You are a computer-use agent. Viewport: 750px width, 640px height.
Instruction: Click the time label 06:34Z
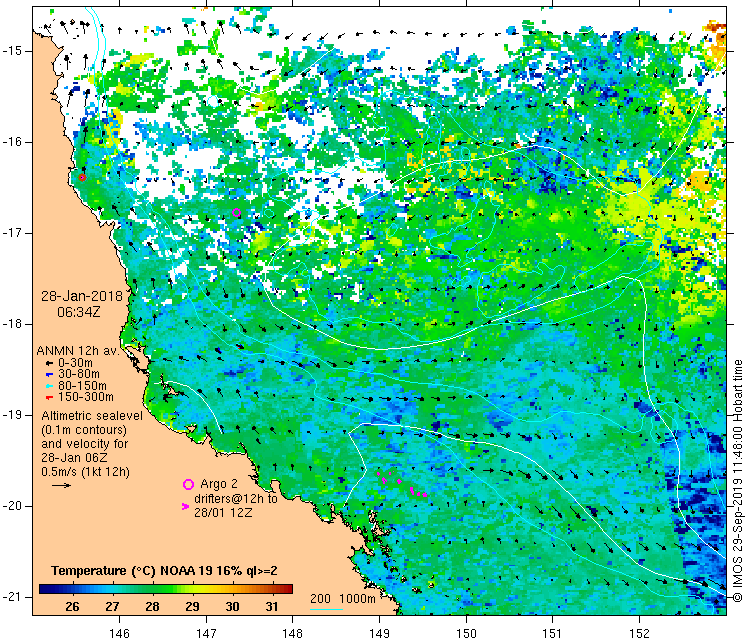pyautogui.click(x=78, y=312)
